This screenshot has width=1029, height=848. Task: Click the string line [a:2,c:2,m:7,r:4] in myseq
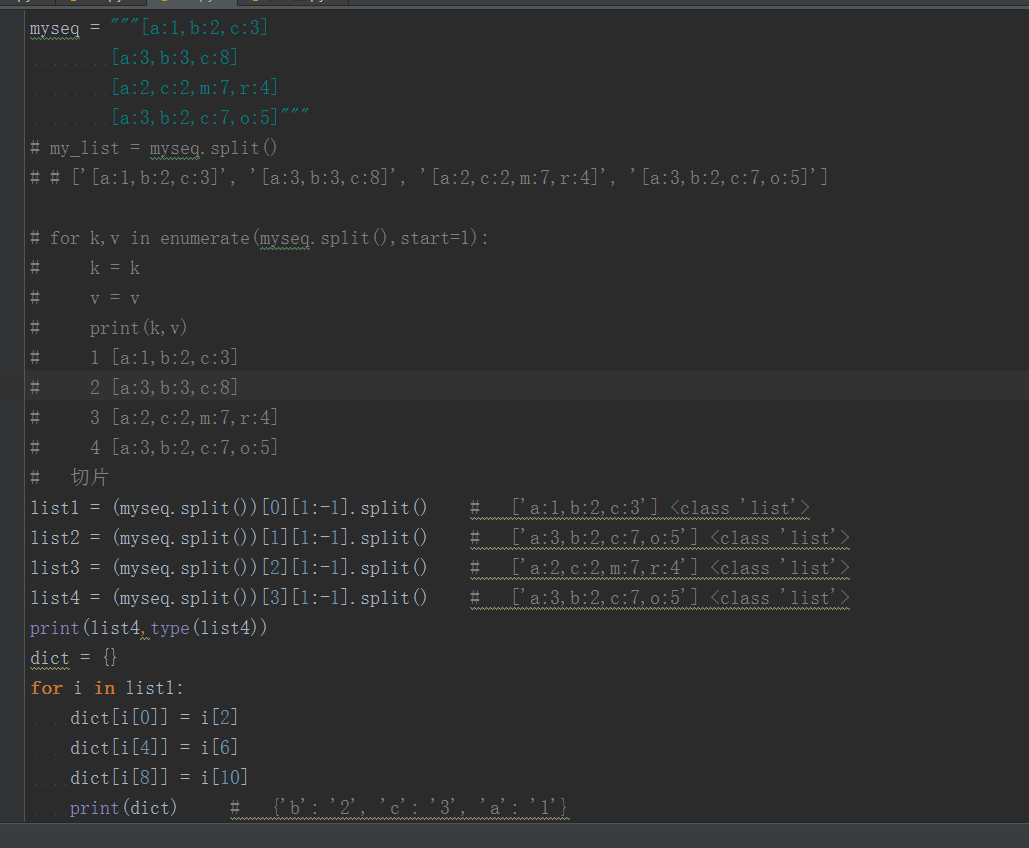tap(195, 88)
